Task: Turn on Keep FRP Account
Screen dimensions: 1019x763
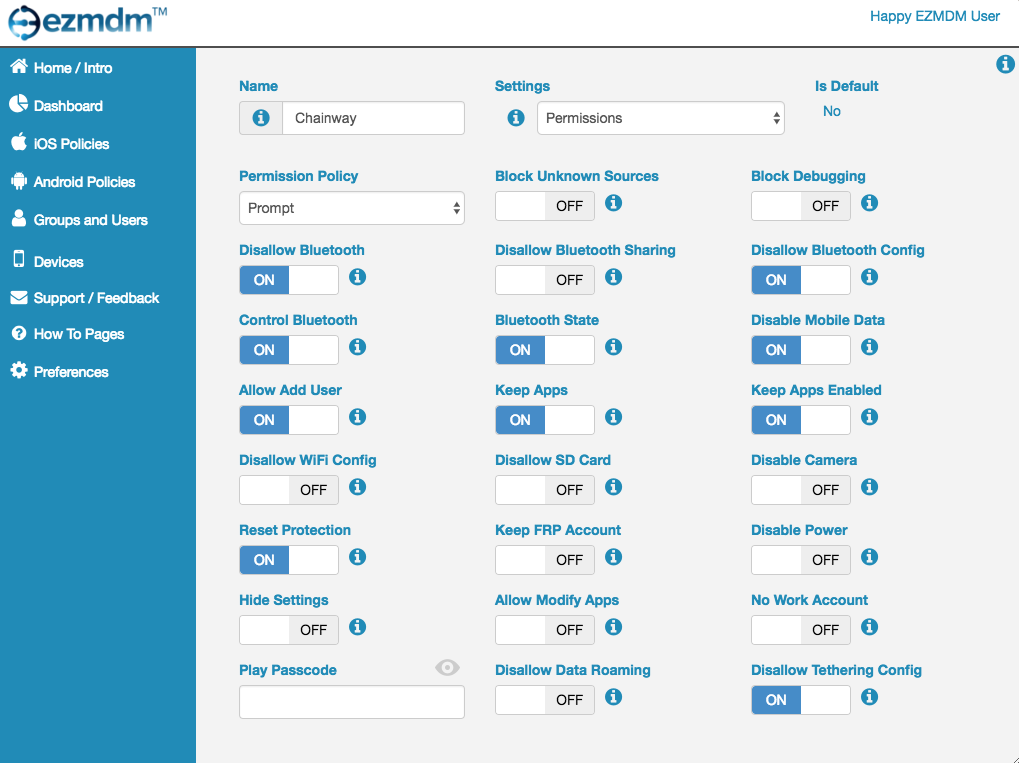Action: 545,560
